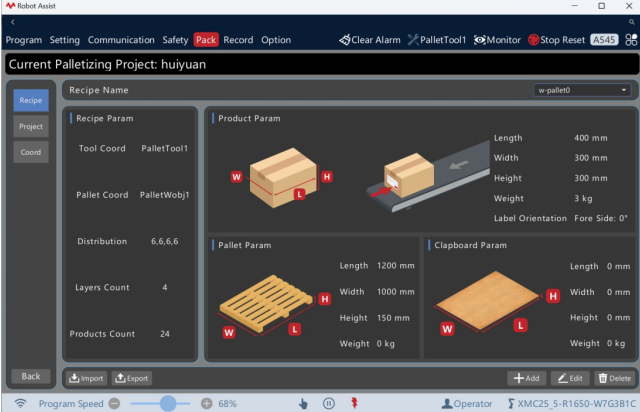Screen dimensions: 640x412
Task: Switch to the Project side tab
Action: (31, 127)
